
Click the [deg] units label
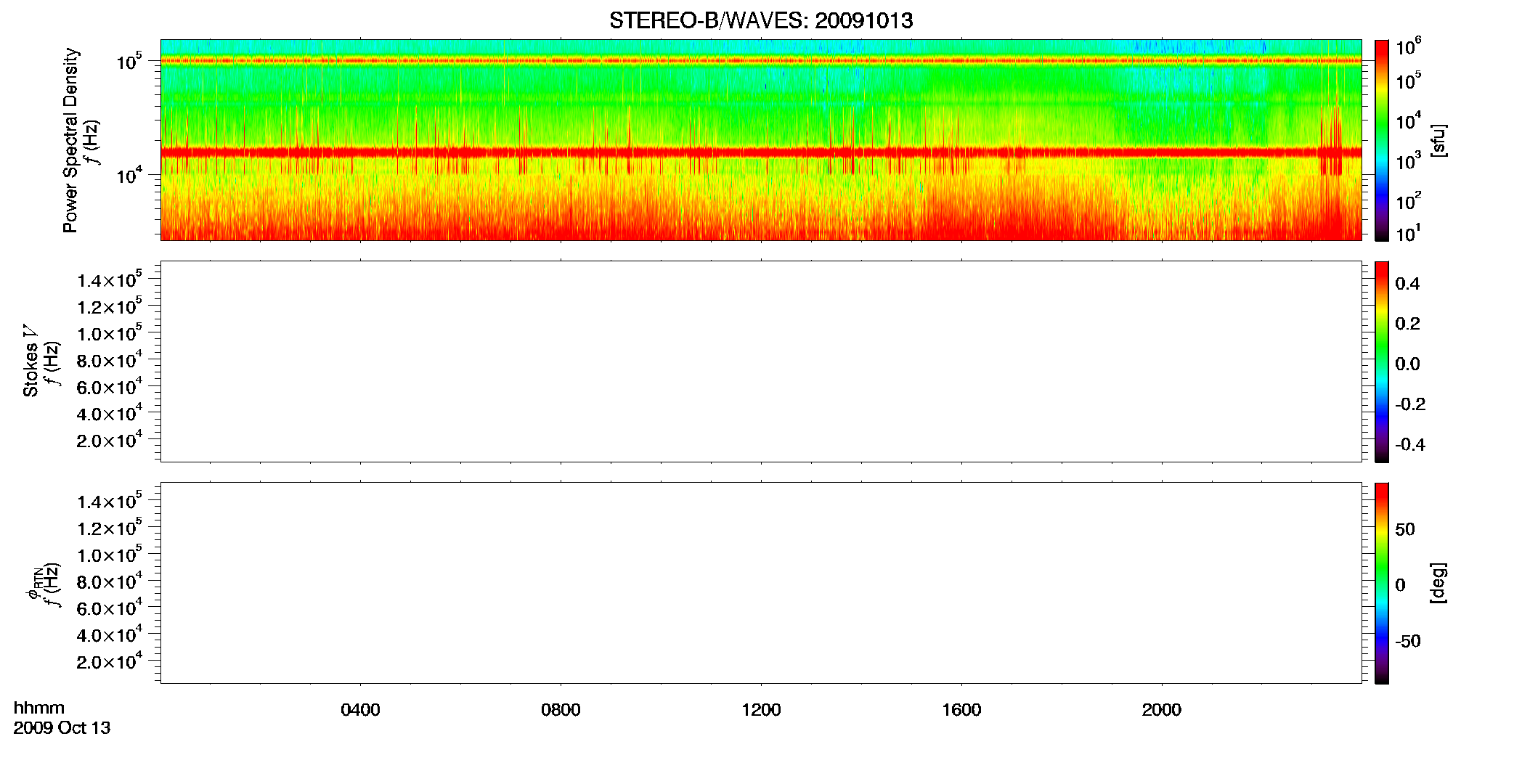1438,583
